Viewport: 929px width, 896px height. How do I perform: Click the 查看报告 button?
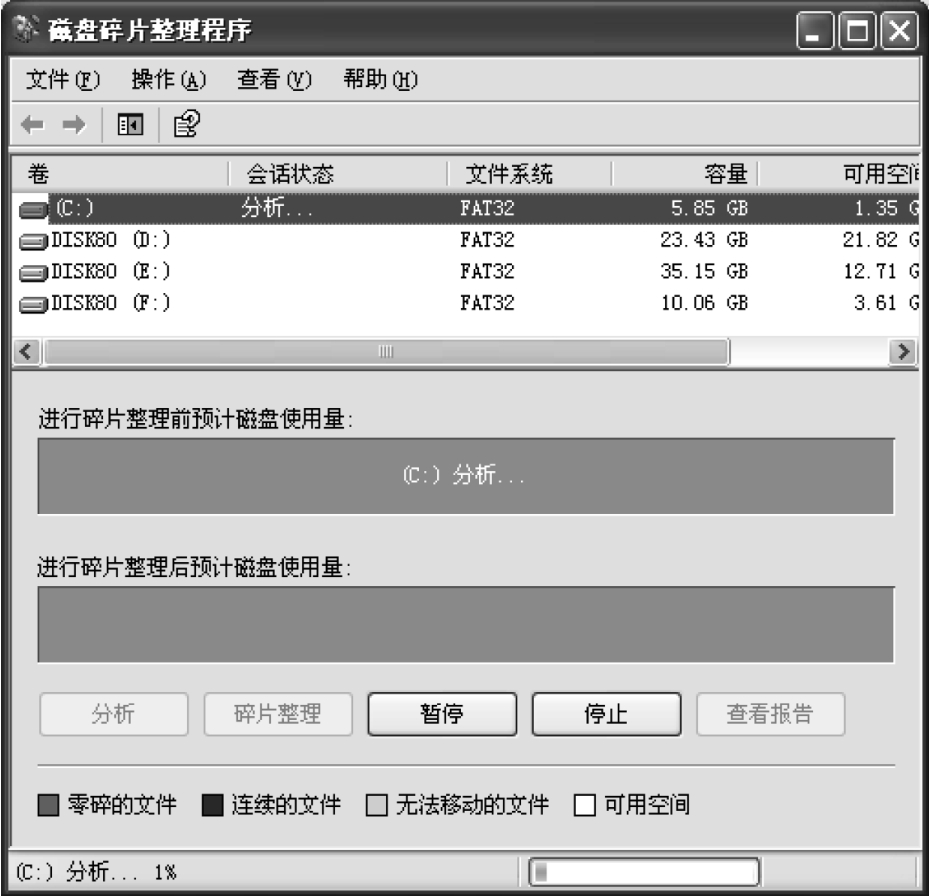coord(770,714)
